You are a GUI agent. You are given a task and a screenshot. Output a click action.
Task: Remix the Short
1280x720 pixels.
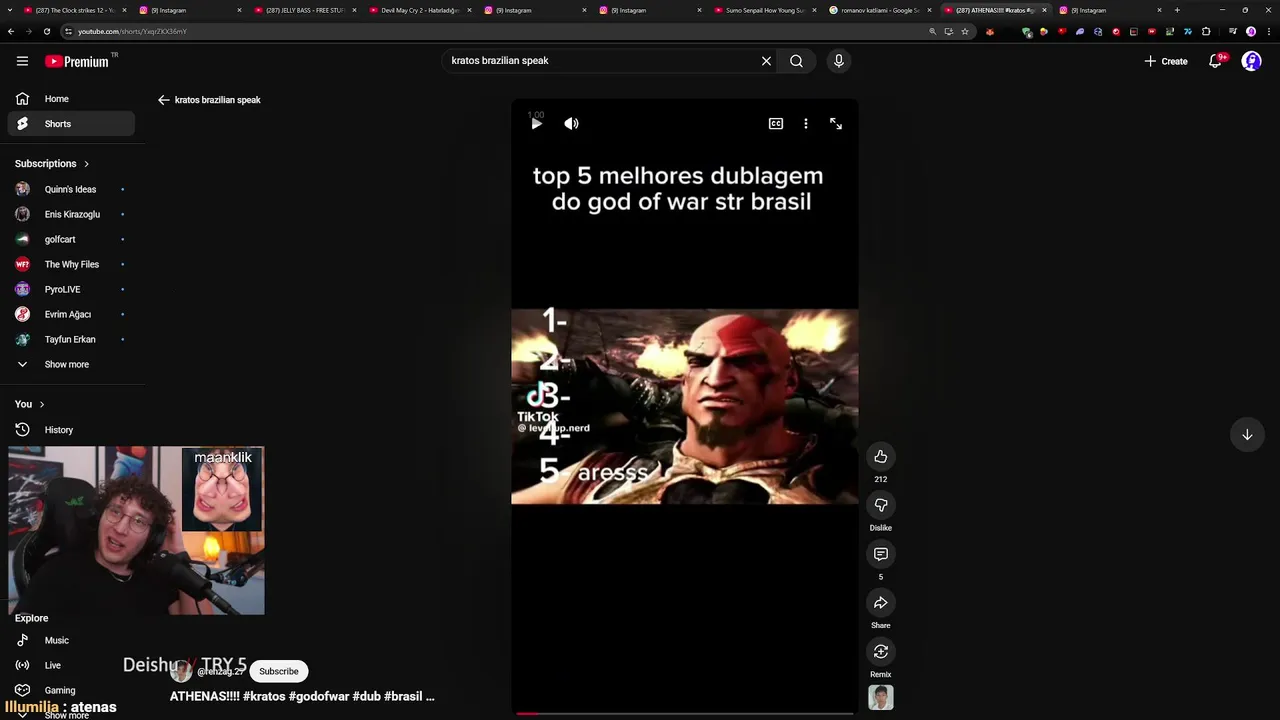(x=881, y=652)
